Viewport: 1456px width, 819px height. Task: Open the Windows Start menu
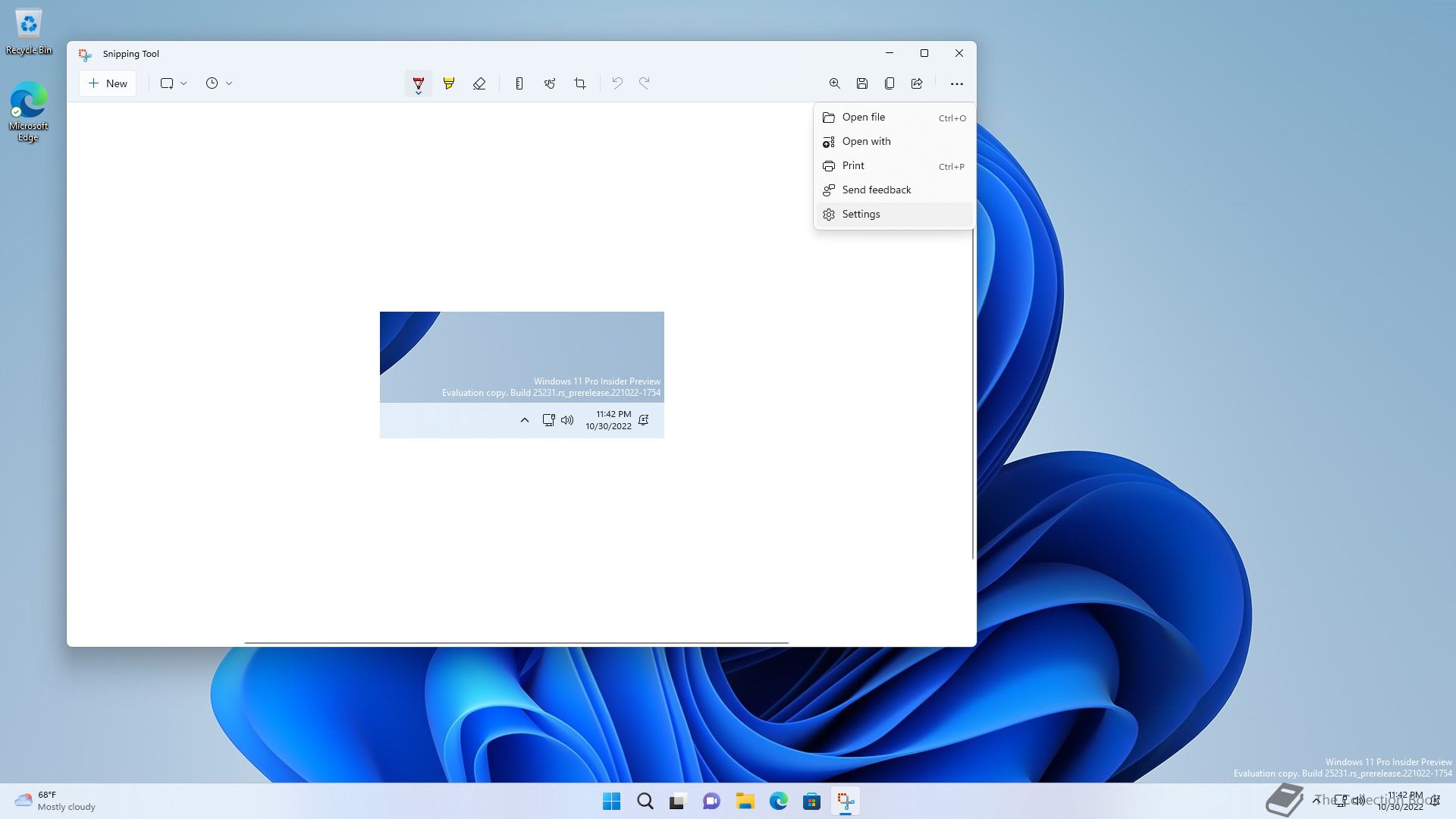tap(611, 802)
